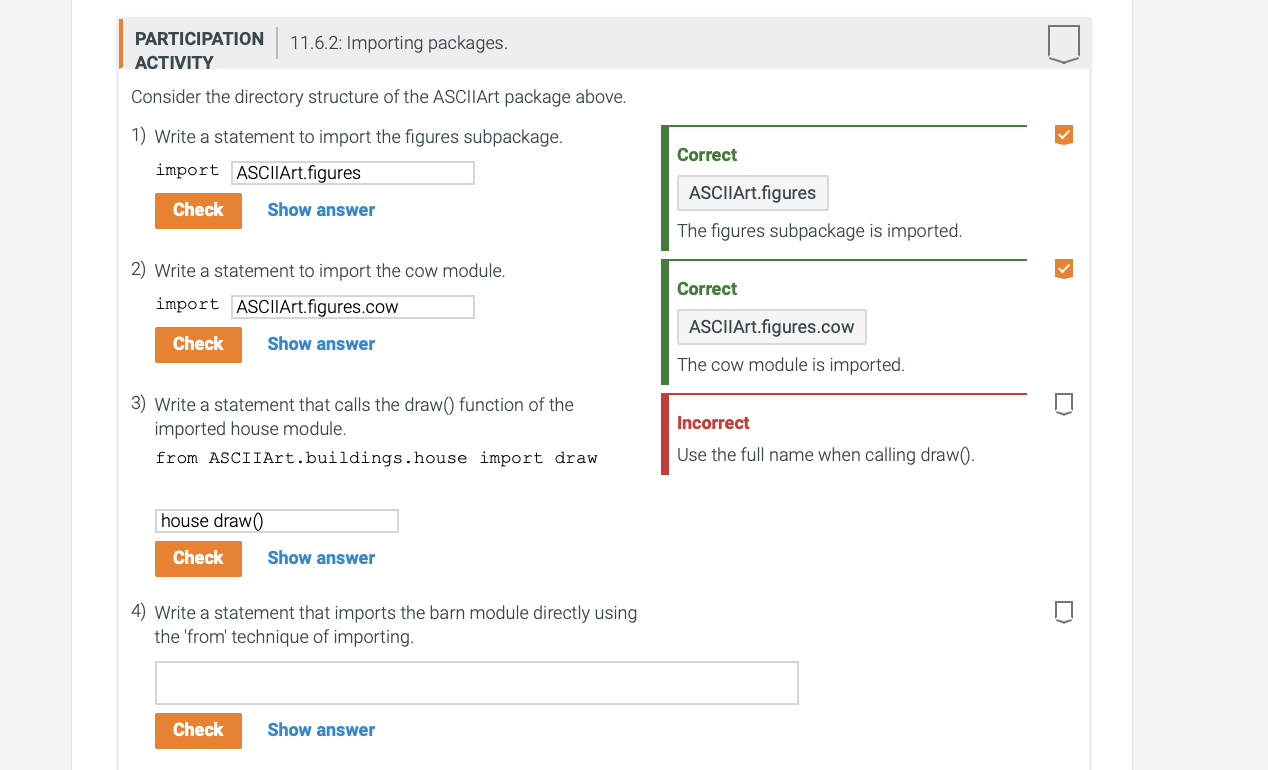Click the unchecked badge for question 3

1064,404
